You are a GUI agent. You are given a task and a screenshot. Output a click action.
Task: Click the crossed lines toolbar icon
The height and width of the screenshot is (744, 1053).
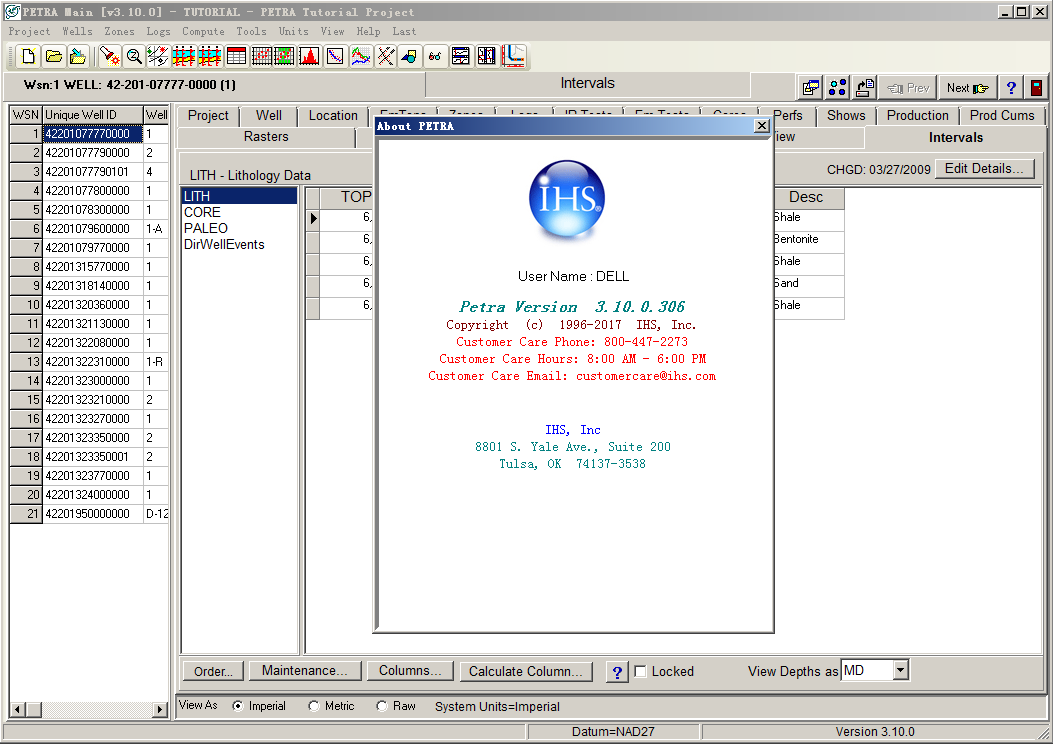coord(385,56)
